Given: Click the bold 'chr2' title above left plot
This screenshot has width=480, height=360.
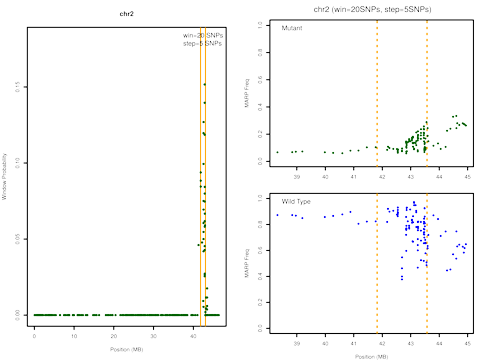Looking at the screenshot, I should [x=126, y=14].
